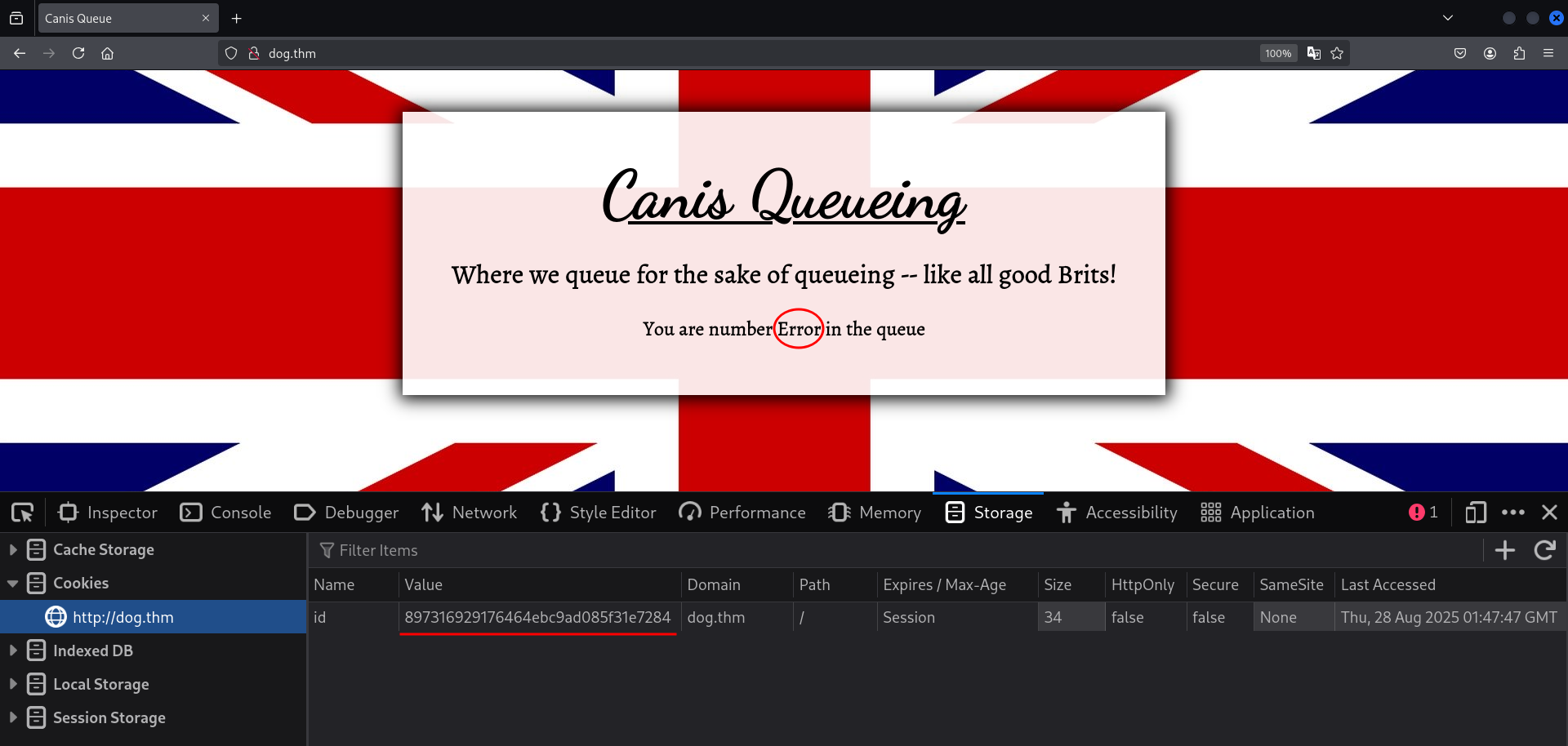Open the Console tab

pyautogui.click(x=225, y=513)
